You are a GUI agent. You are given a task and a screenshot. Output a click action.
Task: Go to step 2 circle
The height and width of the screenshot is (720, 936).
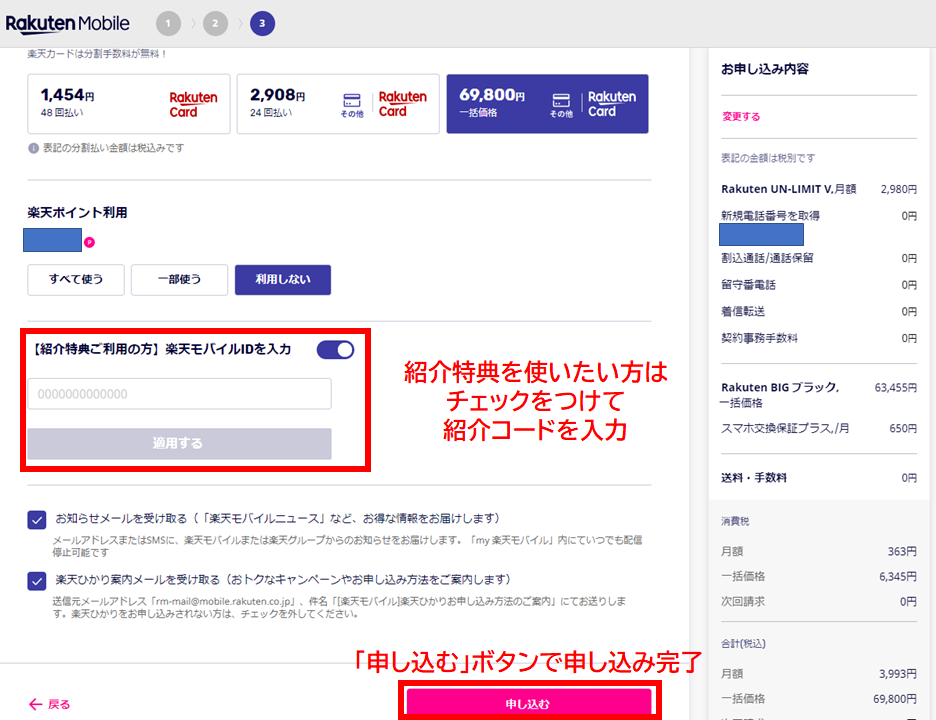[215, 24]
